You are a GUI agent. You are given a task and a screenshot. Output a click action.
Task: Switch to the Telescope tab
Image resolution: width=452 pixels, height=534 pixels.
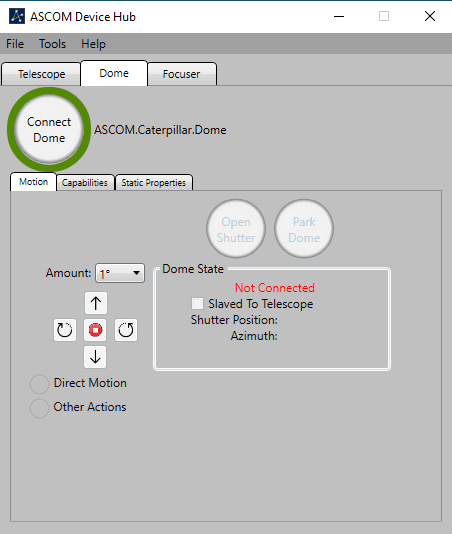pos(41,74)
